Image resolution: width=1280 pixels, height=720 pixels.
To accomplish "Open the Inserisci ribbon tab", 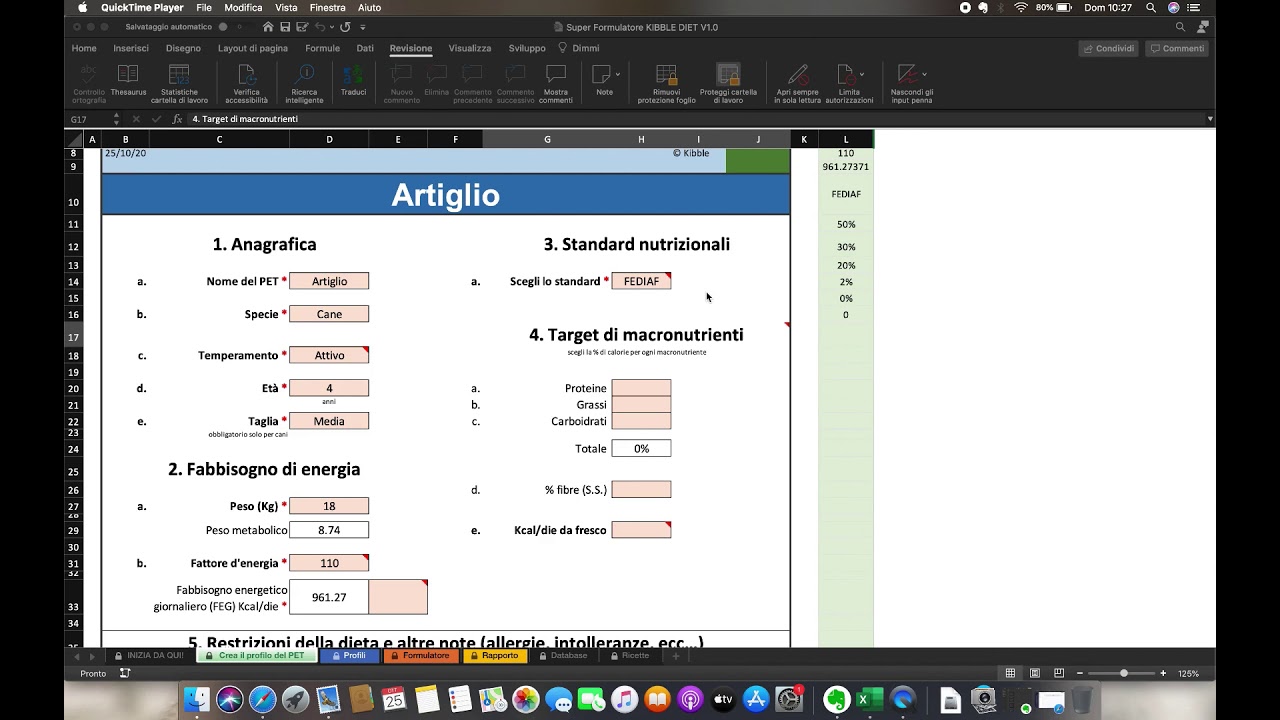I will tap(131, 48).
